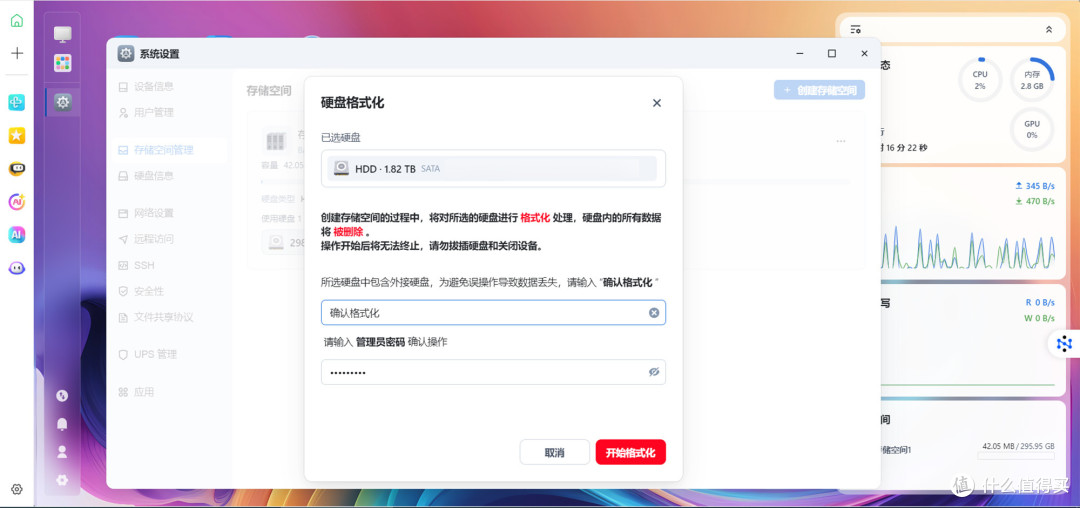
Task: Click the globe icon in dock
Action: 62,396
